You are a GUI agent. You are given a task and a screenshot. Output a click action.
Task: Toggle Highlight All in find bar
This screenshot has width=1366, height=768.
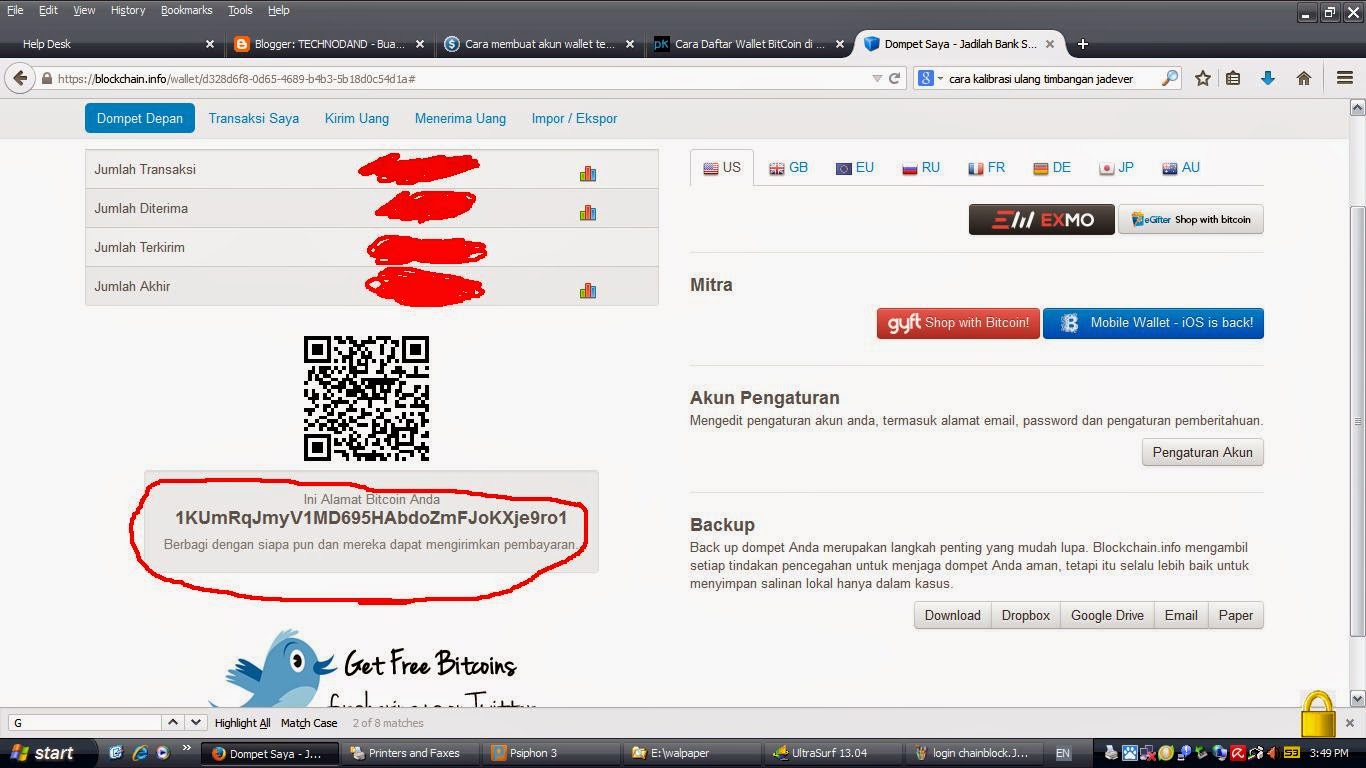pos(242,723)
